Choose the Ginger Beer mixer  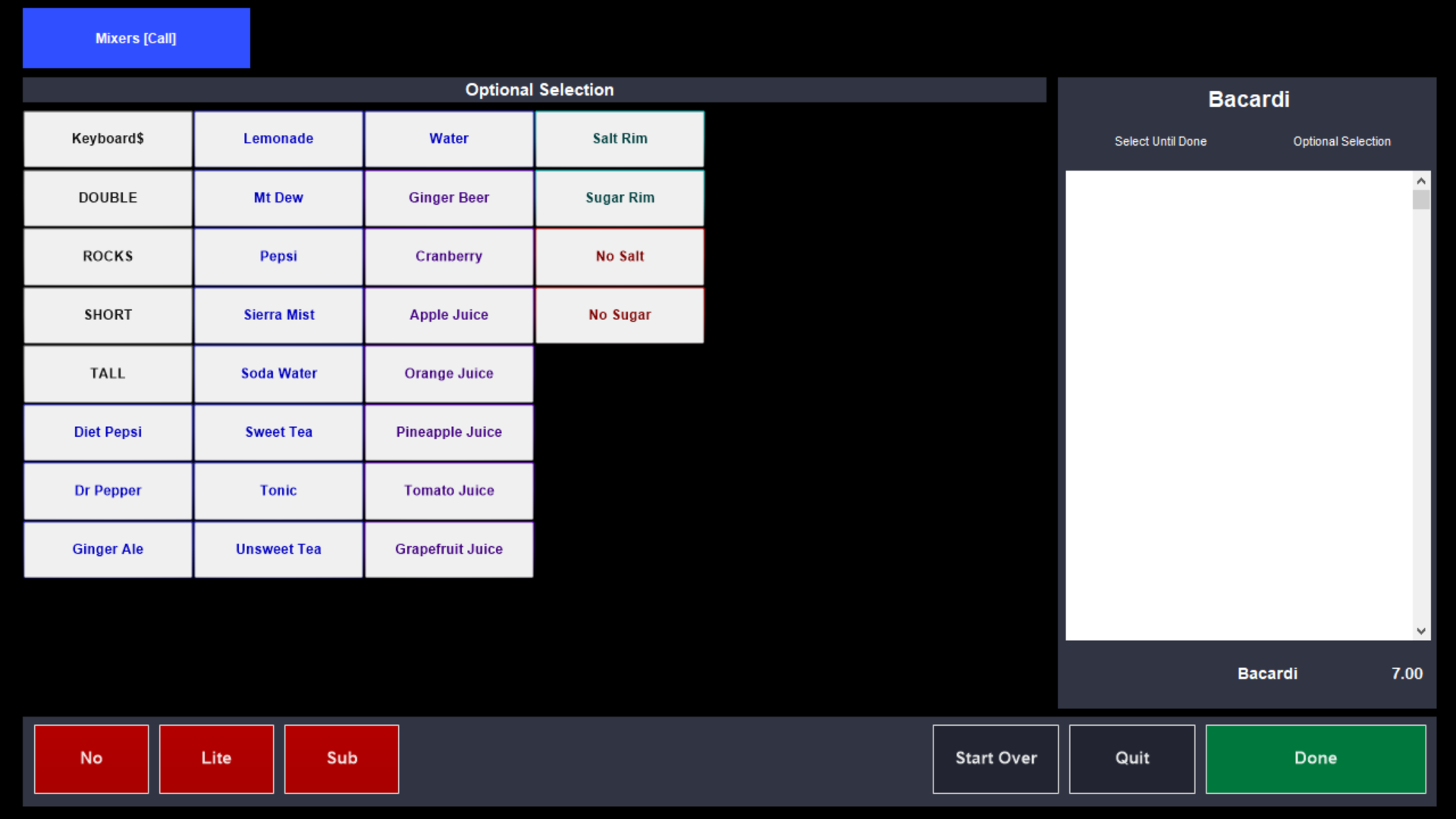[449, 198]
